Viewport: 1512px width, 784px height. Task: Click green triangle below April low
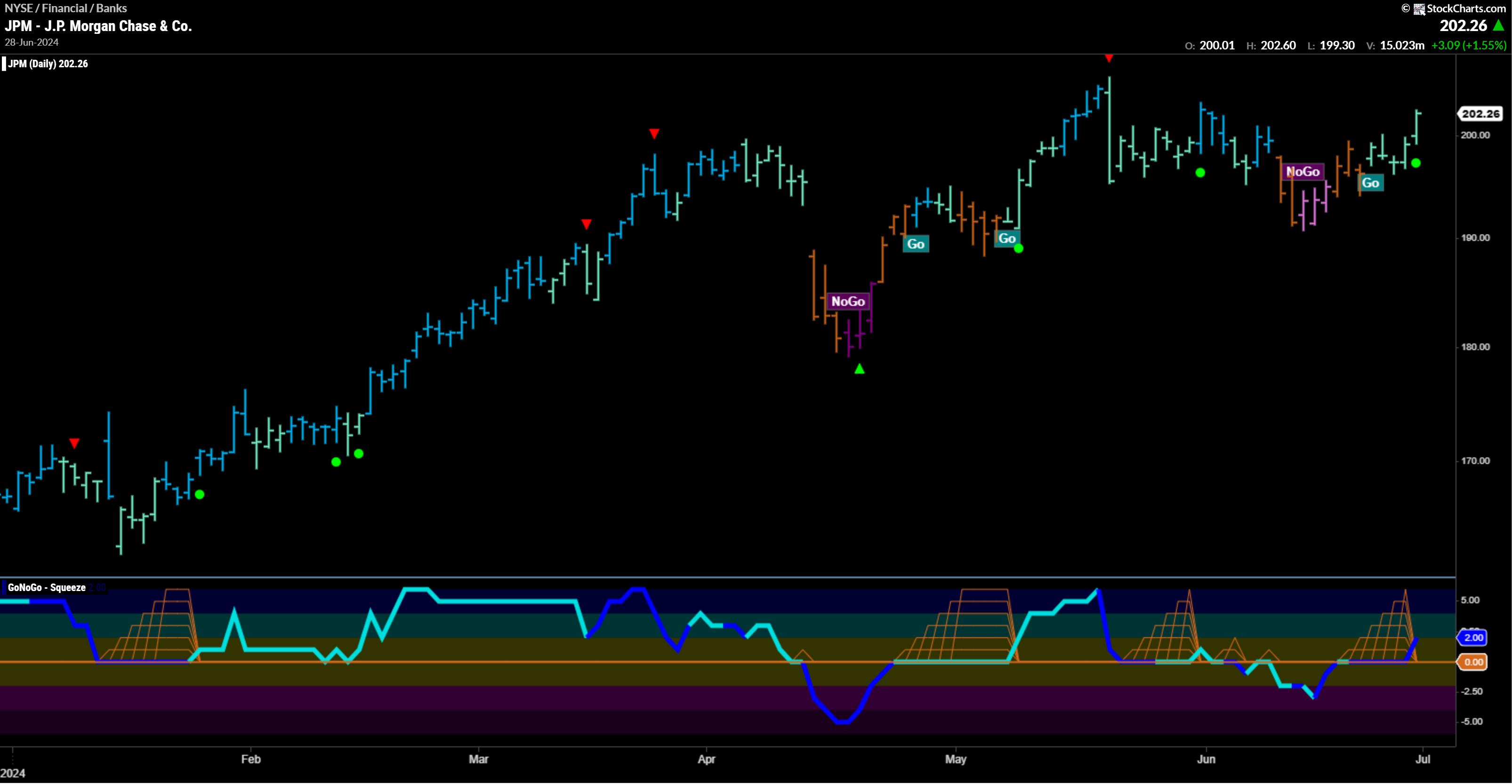(x=859, y=369)
